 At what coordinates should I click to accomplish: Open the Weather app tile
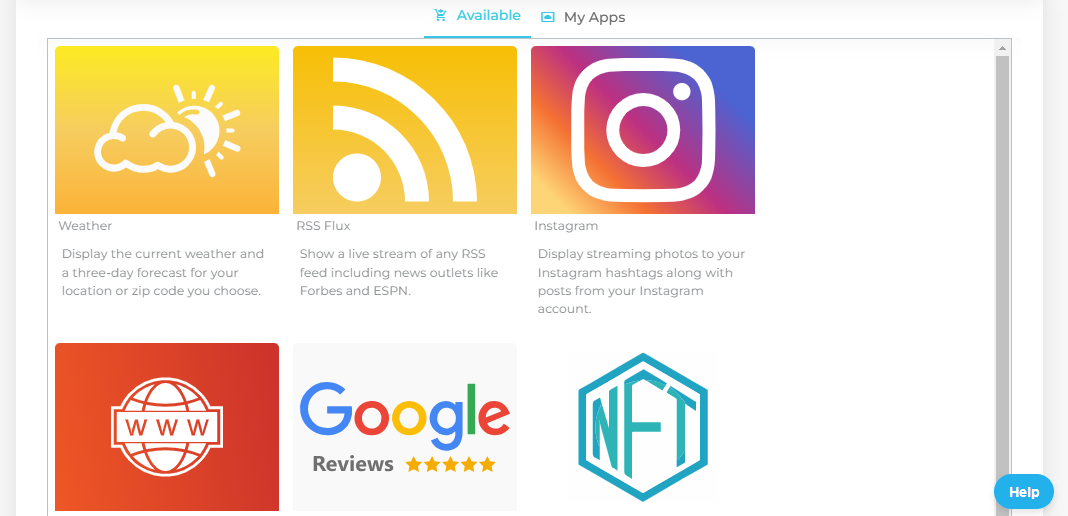(x=167, y=130)
